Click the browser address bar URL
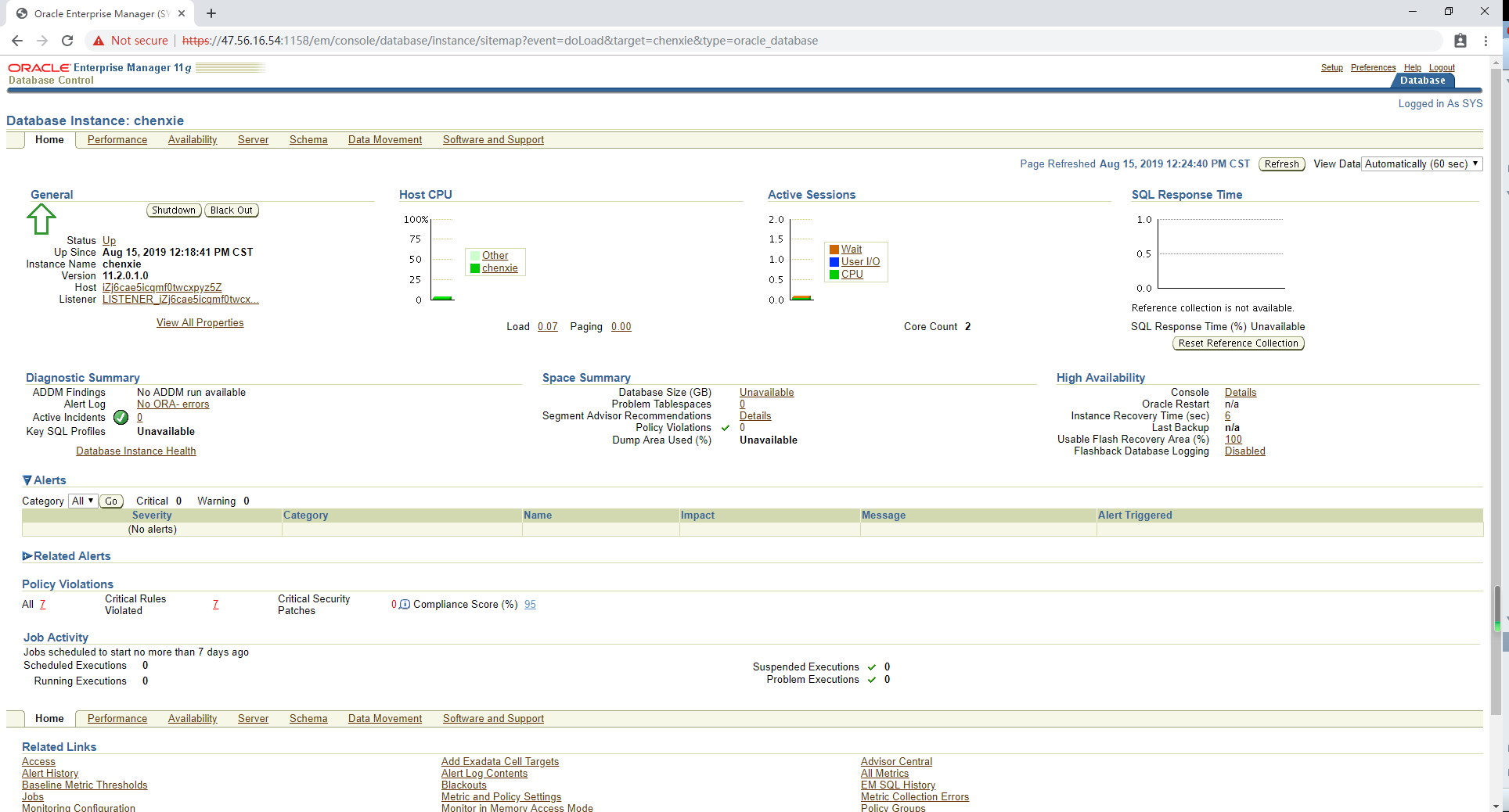 pos(500,41)
